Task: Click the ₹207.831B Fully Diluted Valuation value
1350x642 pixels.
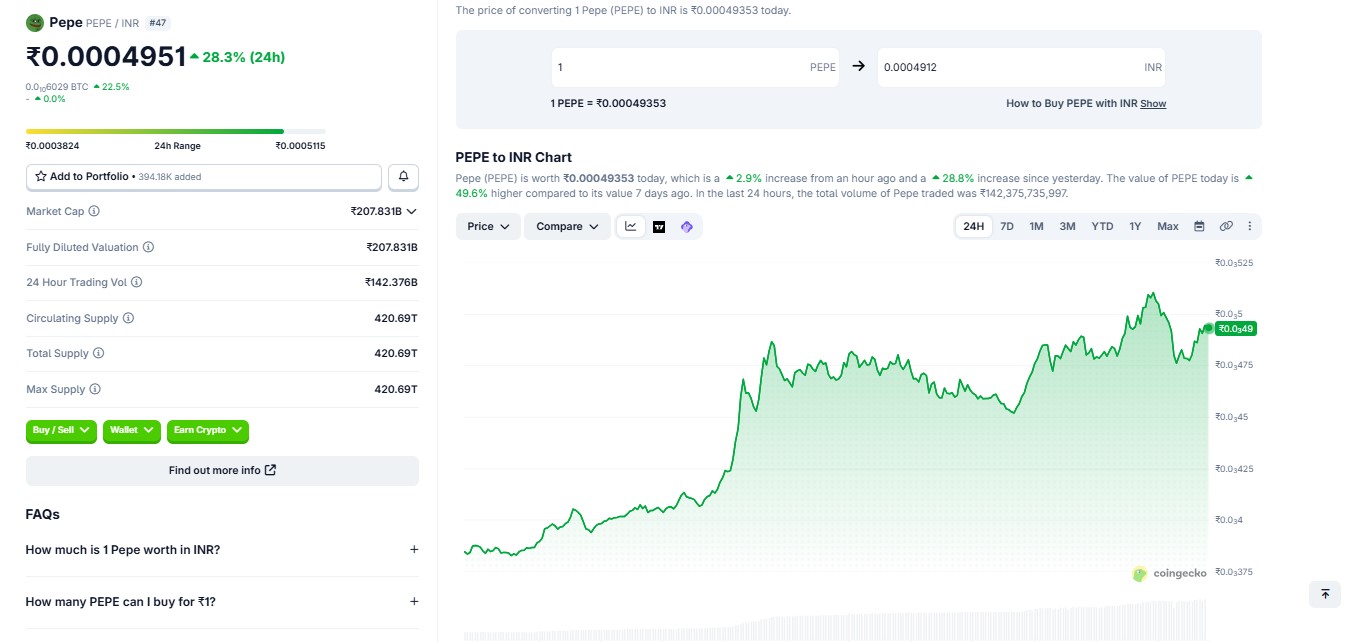Action: [392, 247]
